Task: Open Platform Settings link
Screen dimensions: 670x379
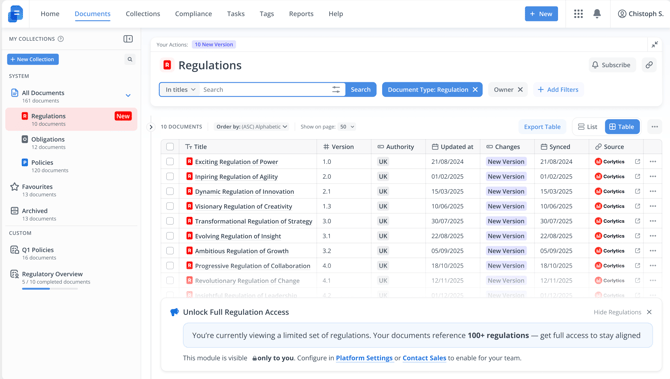Action: (x=364, y=358)
